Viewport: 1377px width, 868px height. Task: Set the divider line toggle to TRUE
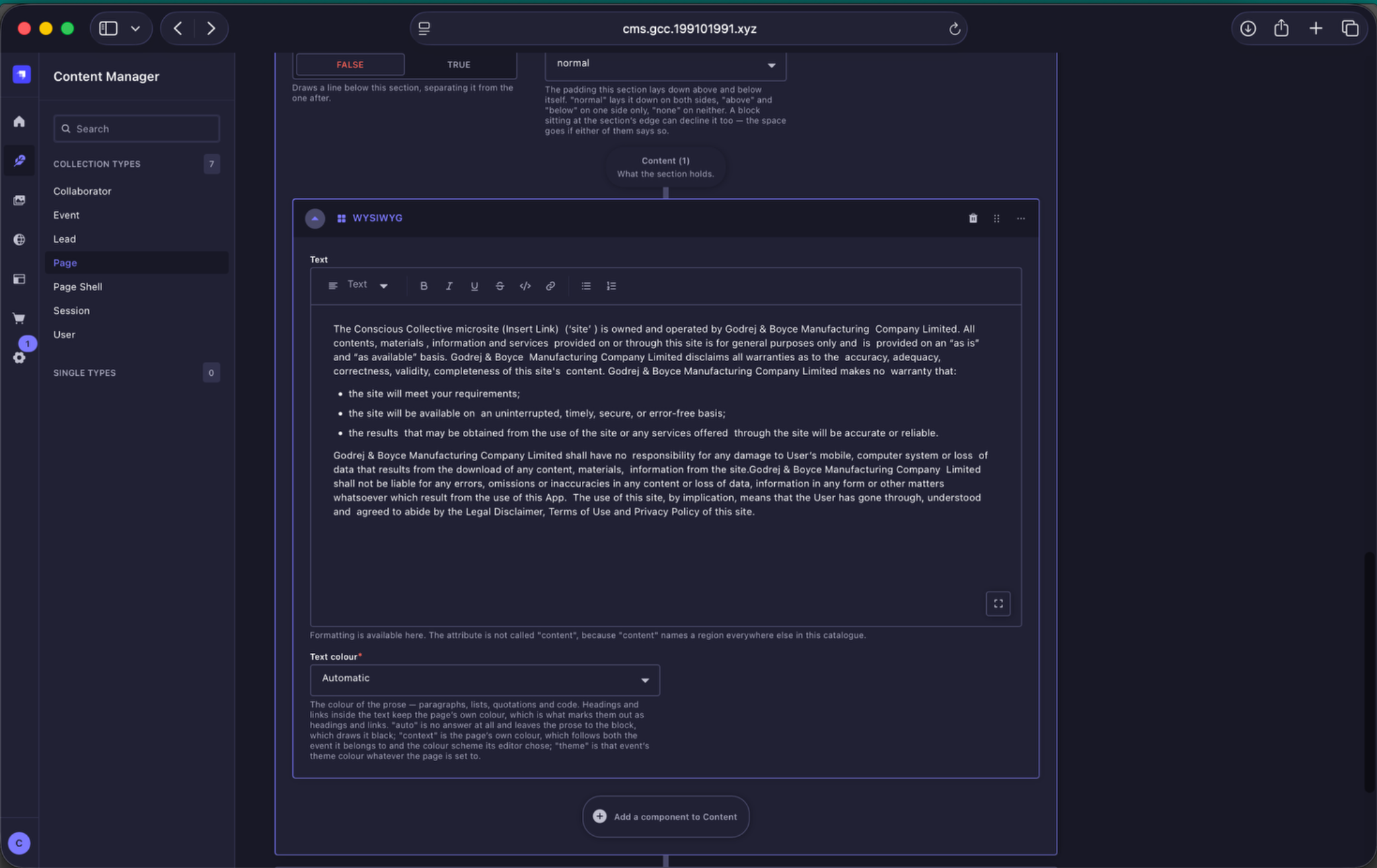459,65
